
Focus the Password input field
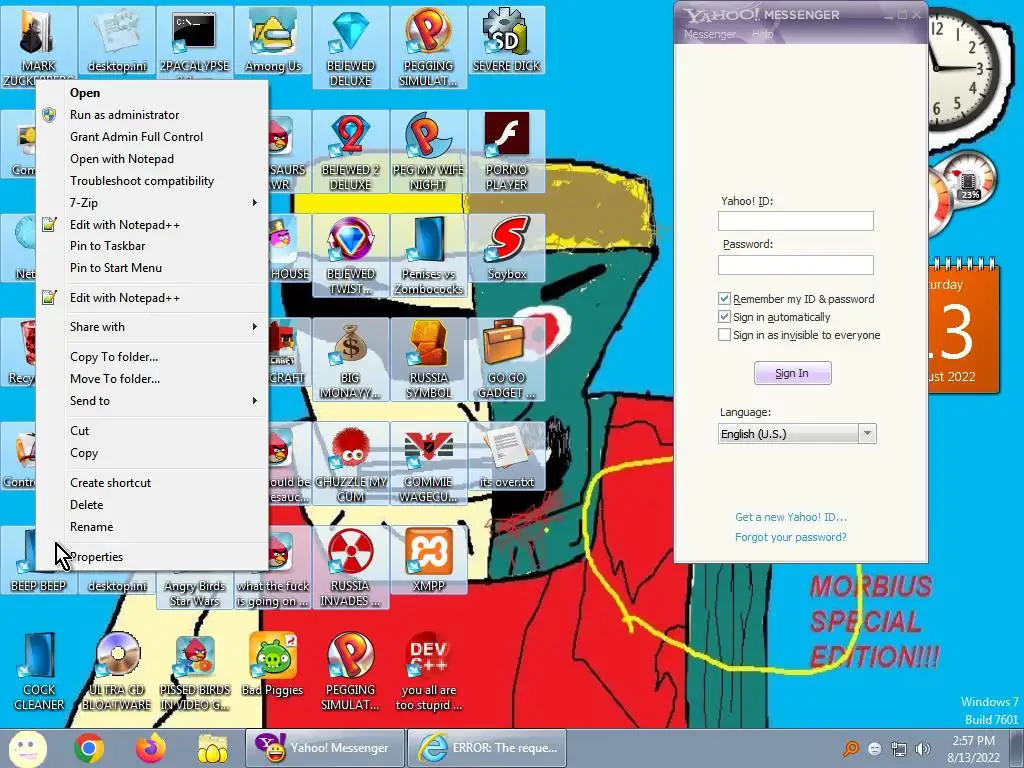pyautogui.click(x=795, y=264)
